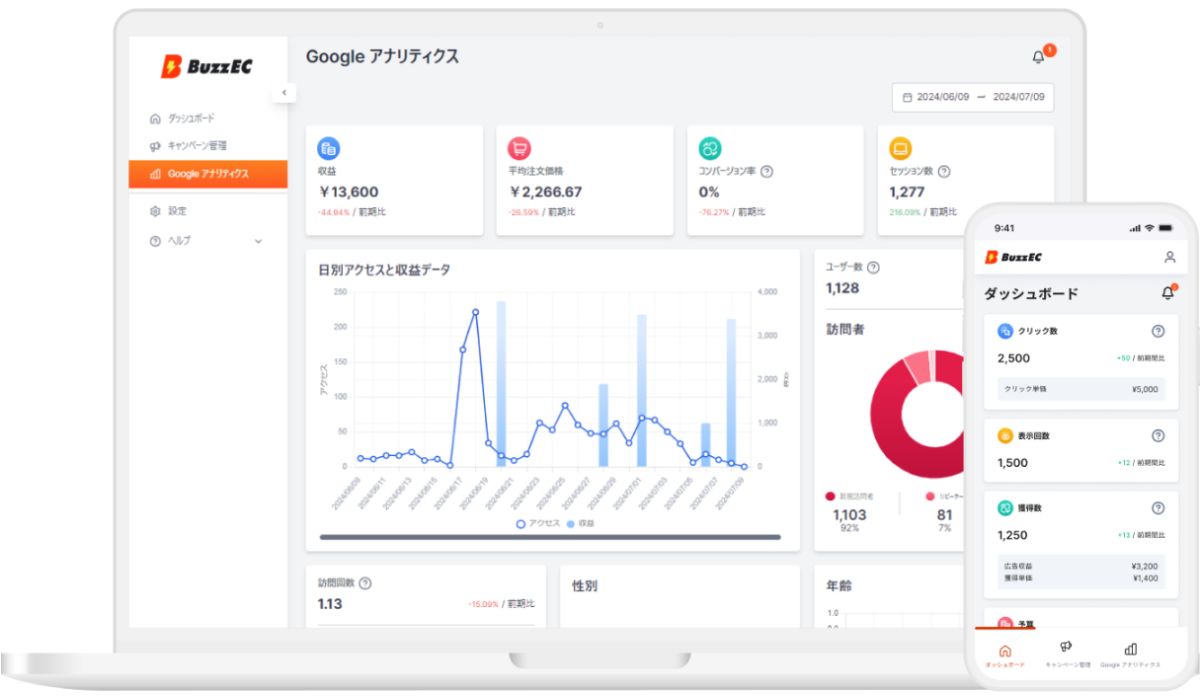
Task: Click the 1,103 new visitors value
Action: coord(850,515)
